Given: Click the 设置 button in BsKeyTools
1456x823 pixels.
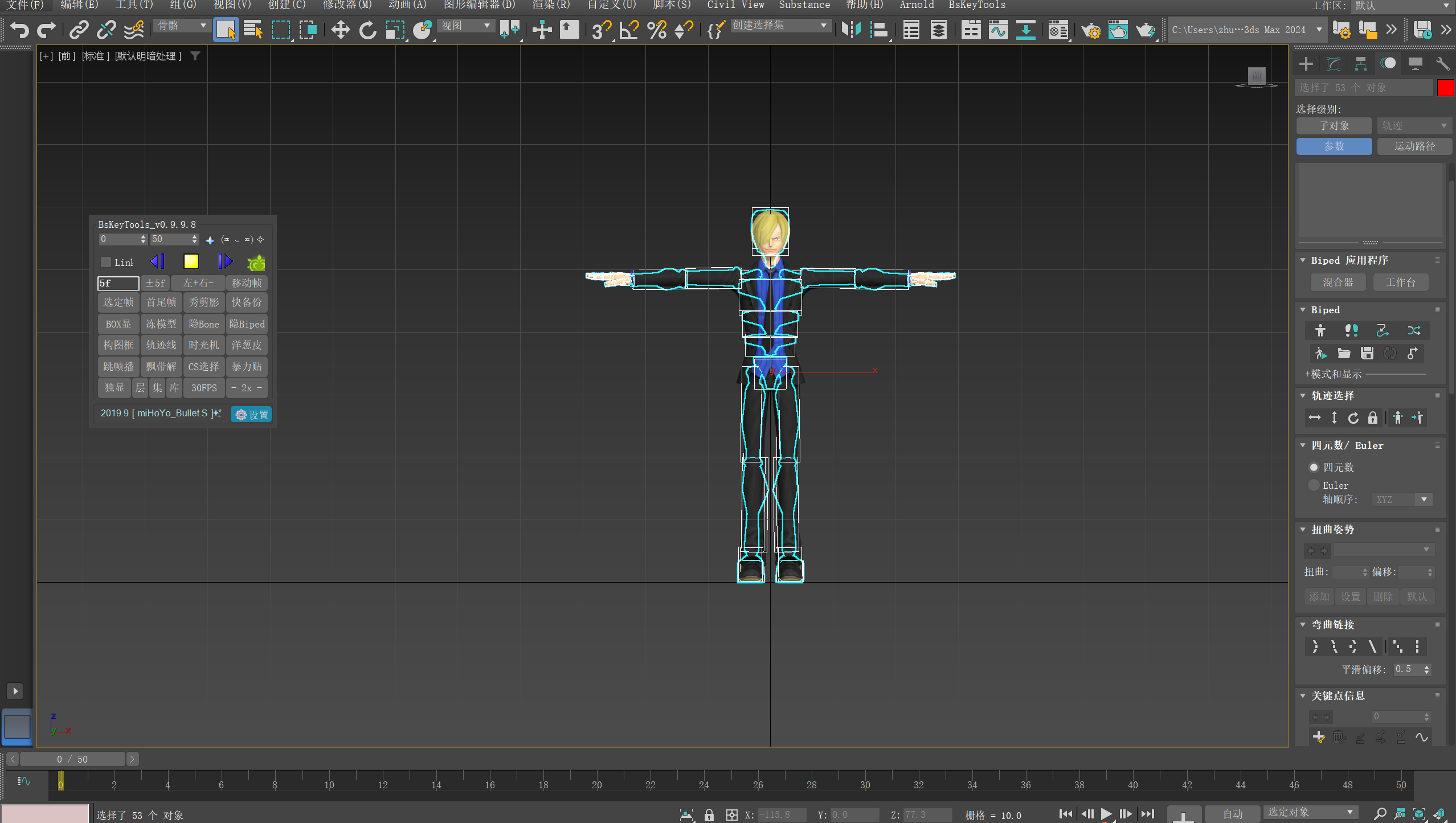Looking at the screenshot, I should pyautogui.click(x=251, y=414).
